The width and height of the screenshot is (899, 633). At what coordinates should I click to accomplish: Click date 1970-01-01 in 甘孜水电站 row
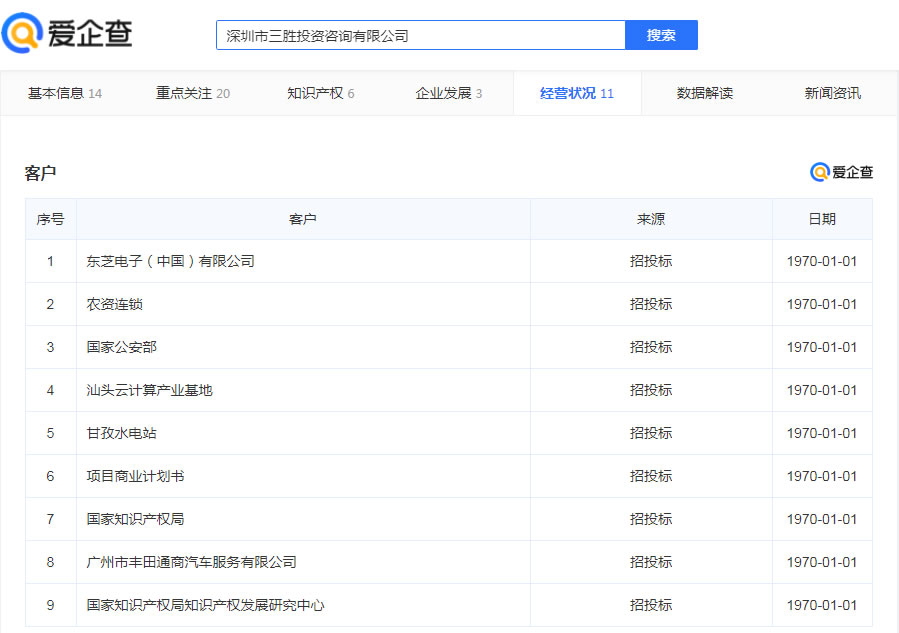[x=822, y=433]
